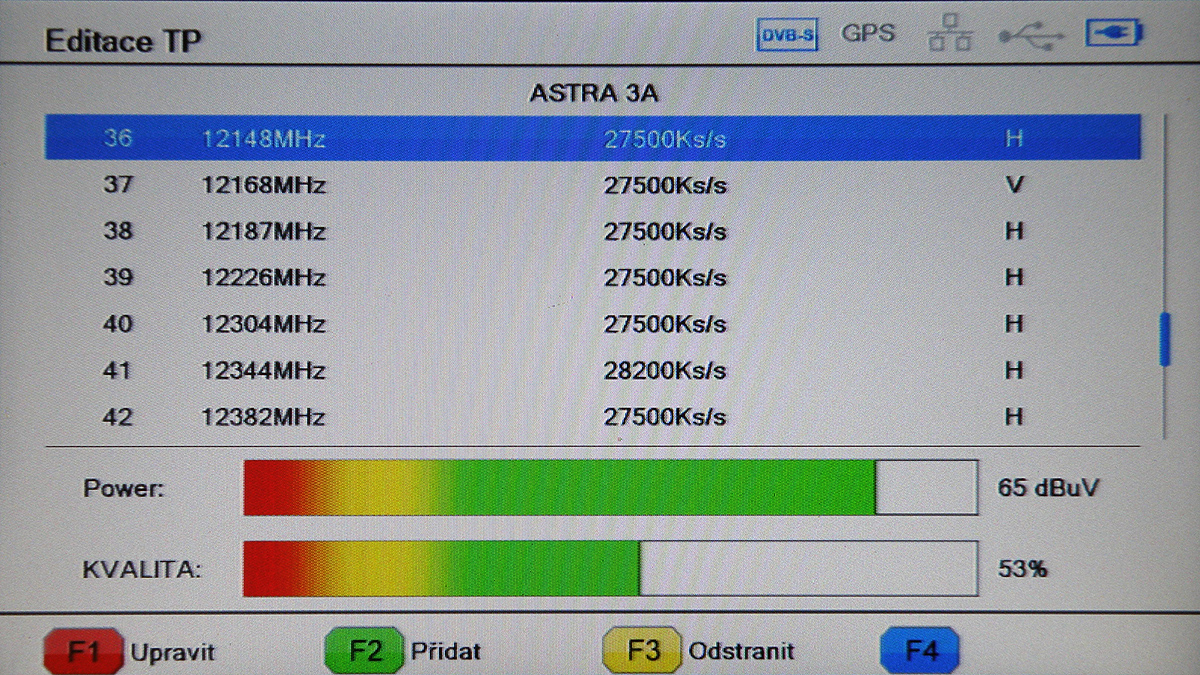Click the Power signal level bar

610,488
